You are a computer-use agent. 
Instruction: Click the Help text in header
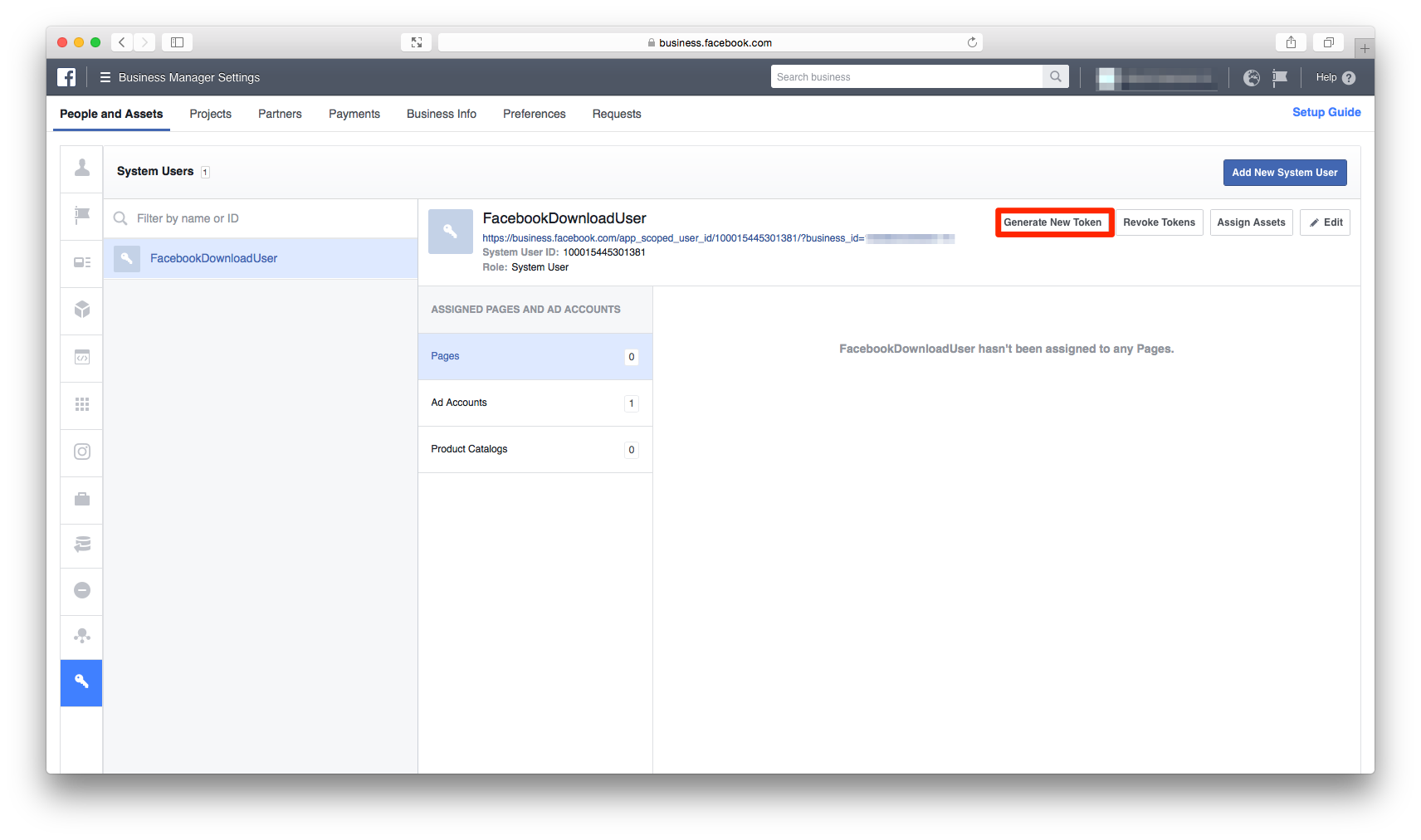1326,77
